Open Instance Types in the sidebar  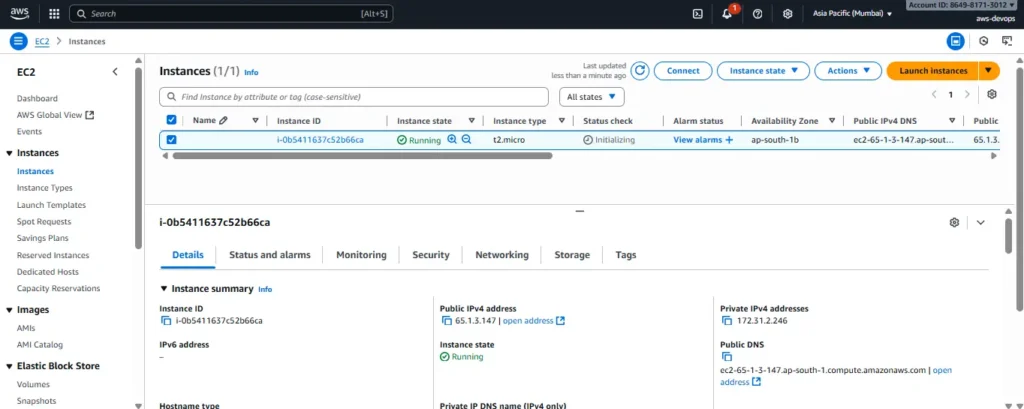tap(44, 188)
